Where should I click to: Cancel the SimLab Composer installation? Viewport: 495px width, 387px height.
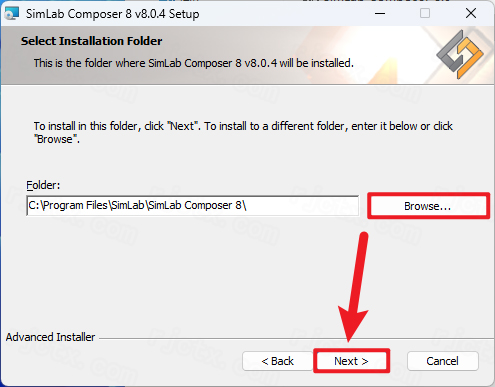(443, 361)
